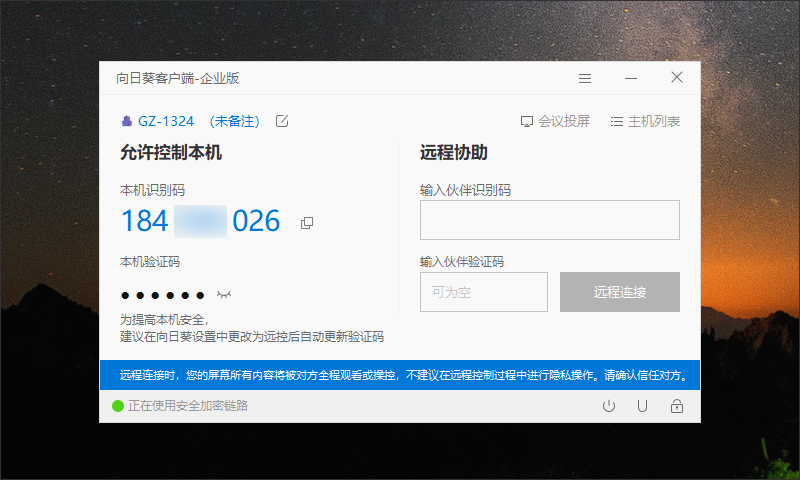Click the 本机验证码 label
This screenshot has height=480, width=800.
coord(150,262)
